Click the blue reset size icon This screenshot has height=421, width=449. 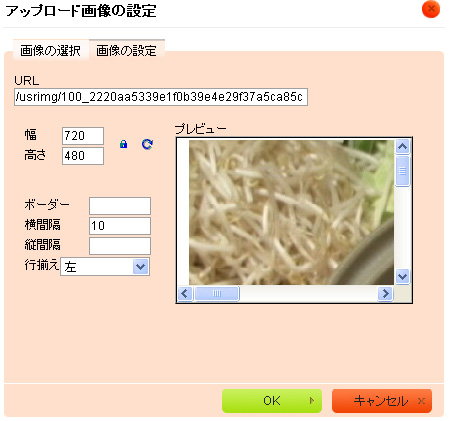[x=147, y=144]
